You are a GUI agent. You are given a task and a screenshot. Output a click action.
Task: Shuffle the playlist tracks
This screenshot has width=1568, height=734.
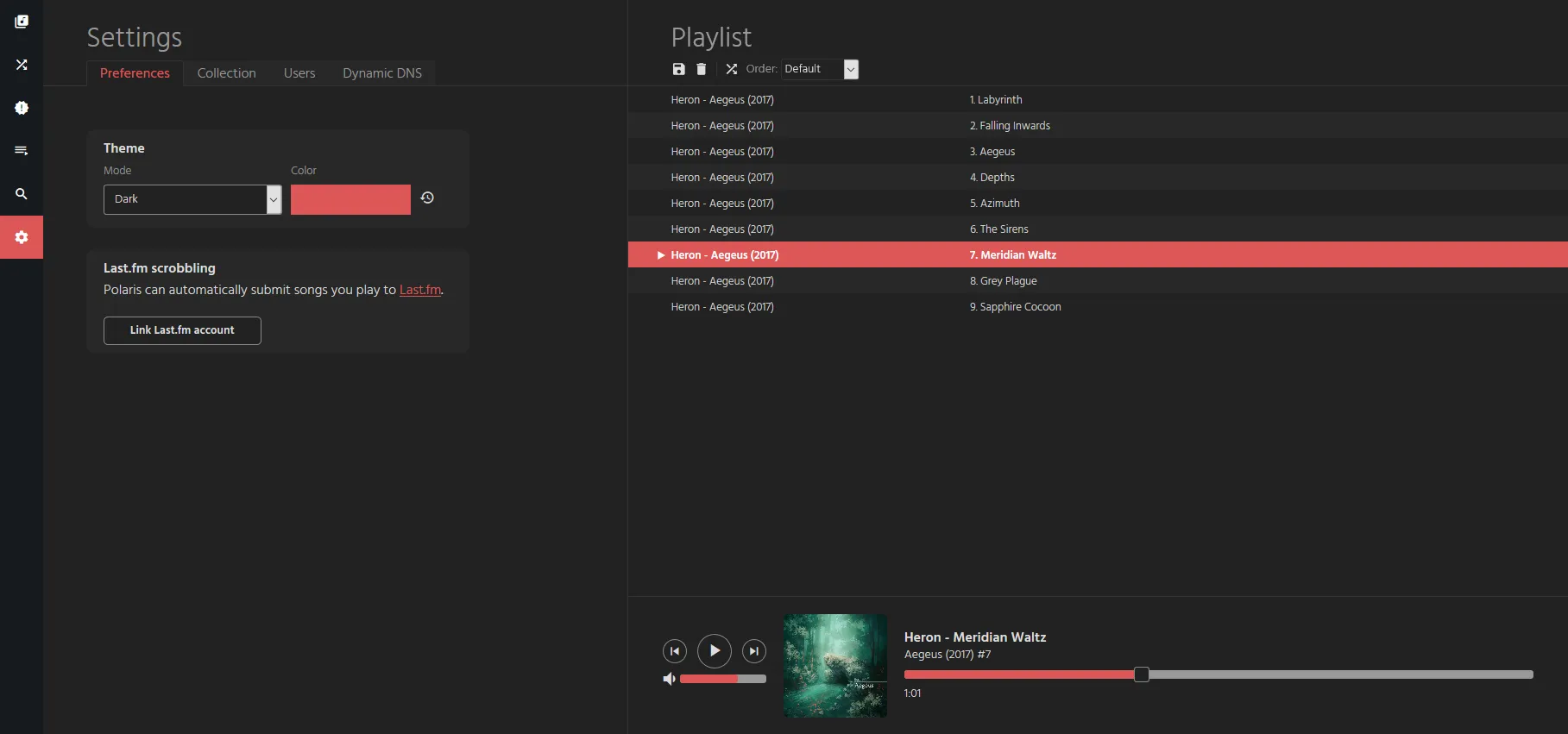click(x=731, y=69)
